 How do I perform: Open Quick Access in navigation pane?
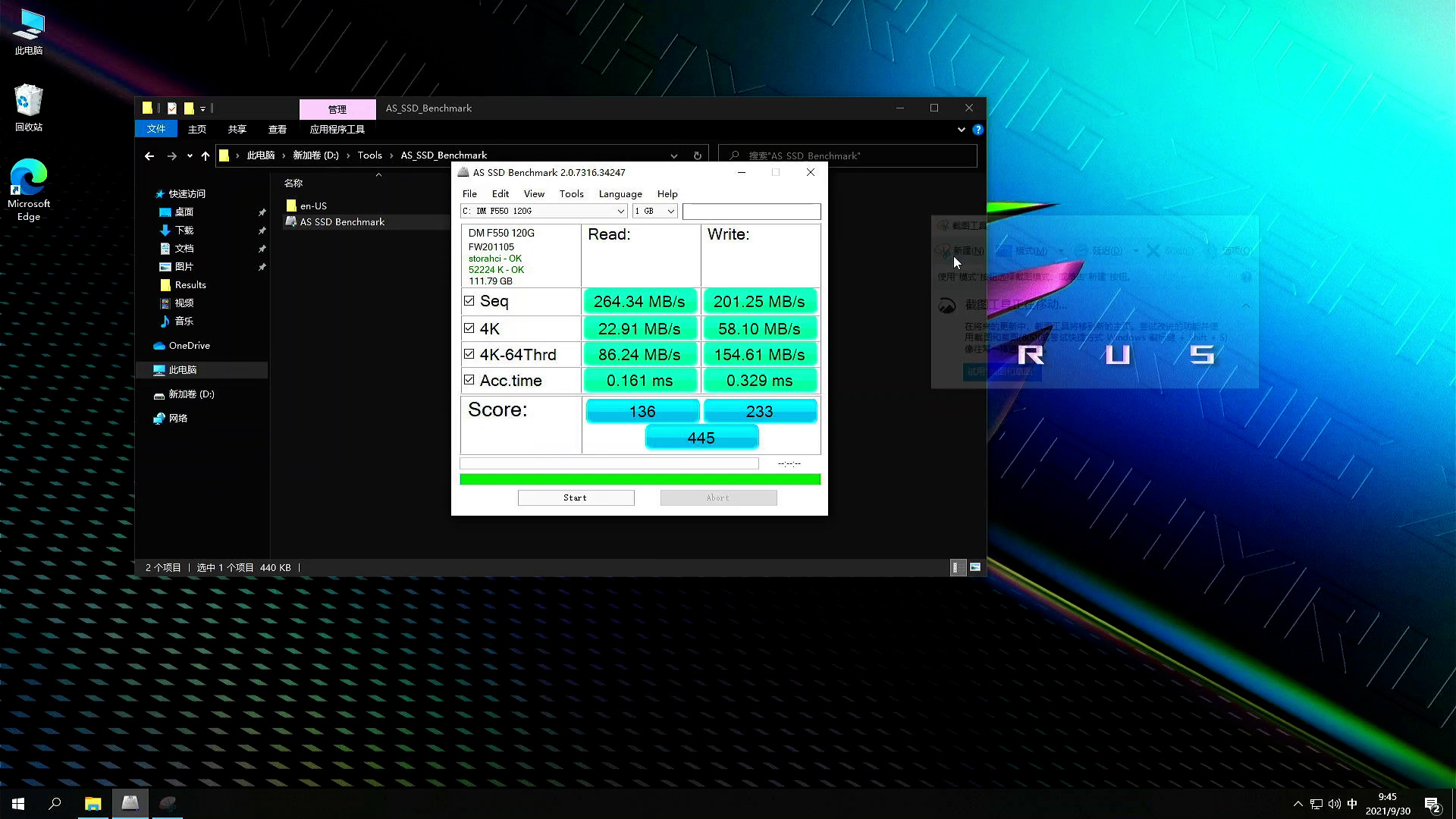[187, 194]
